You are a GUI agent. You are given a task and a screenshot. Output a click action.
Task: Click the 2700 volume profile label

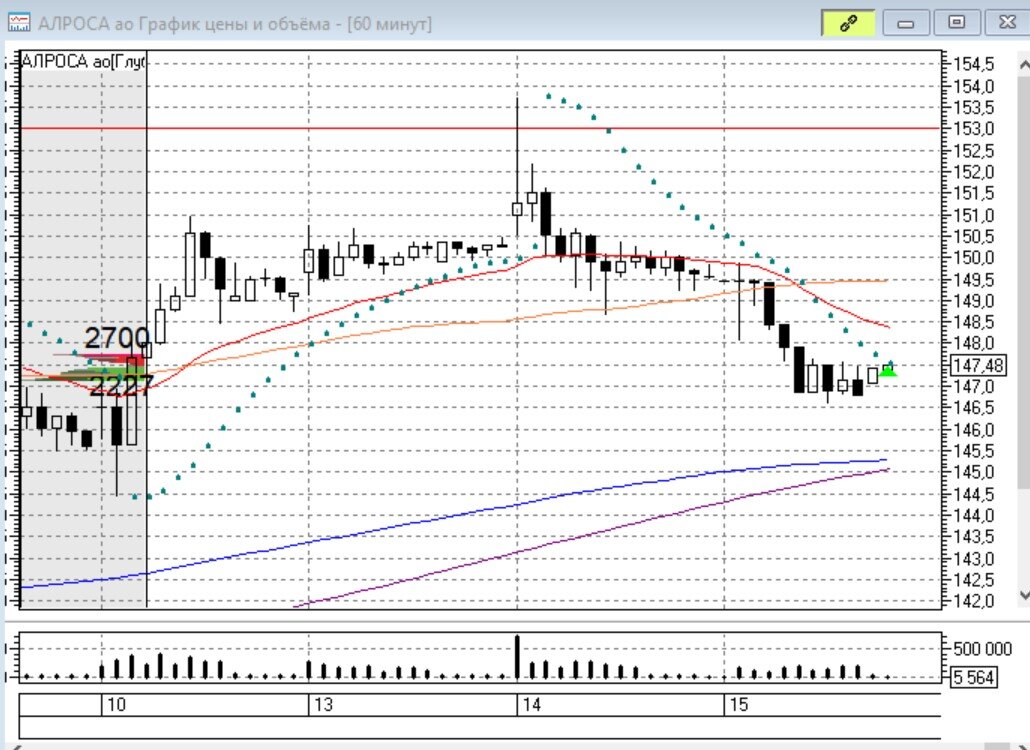coord(117,338)
